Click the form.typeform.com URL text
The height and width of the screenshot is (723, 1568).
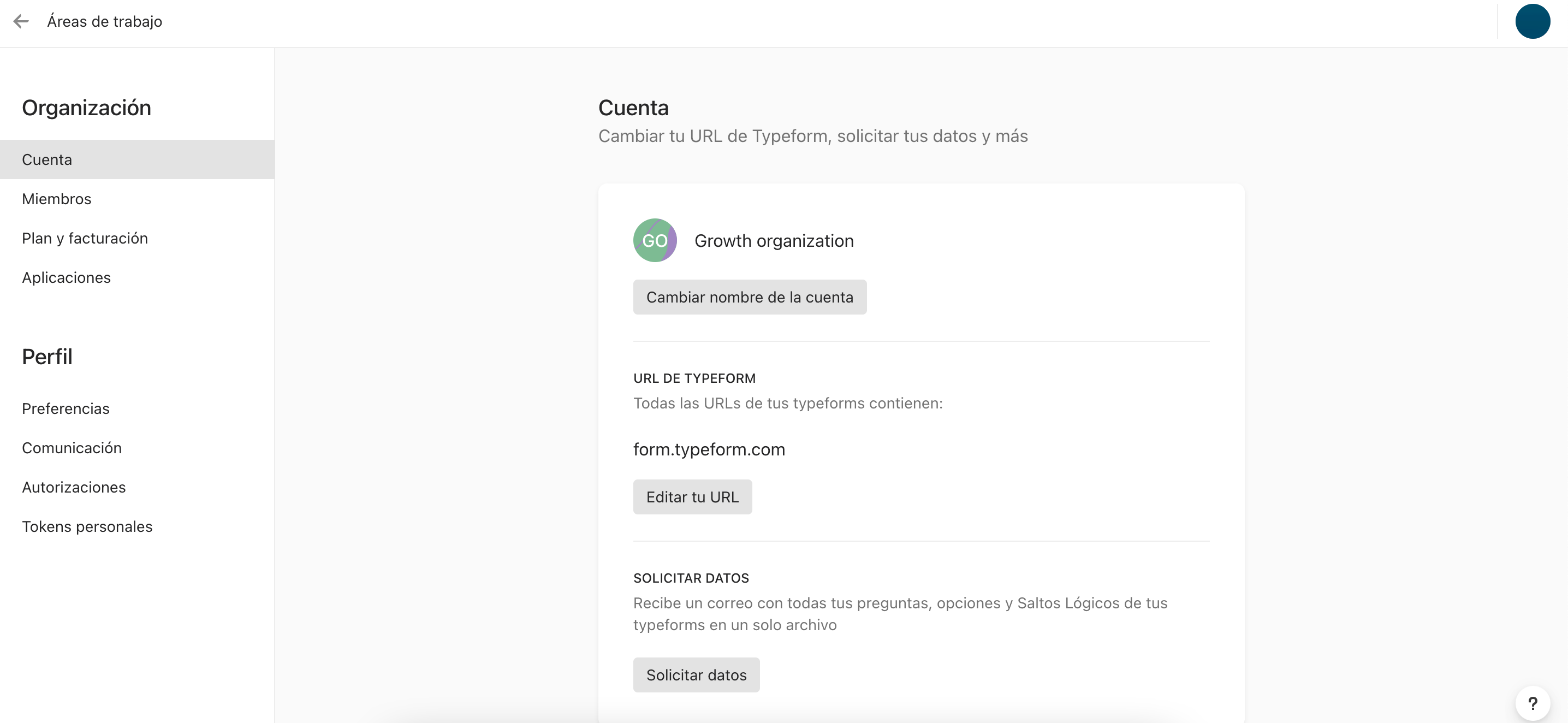[x=709, y=450]
